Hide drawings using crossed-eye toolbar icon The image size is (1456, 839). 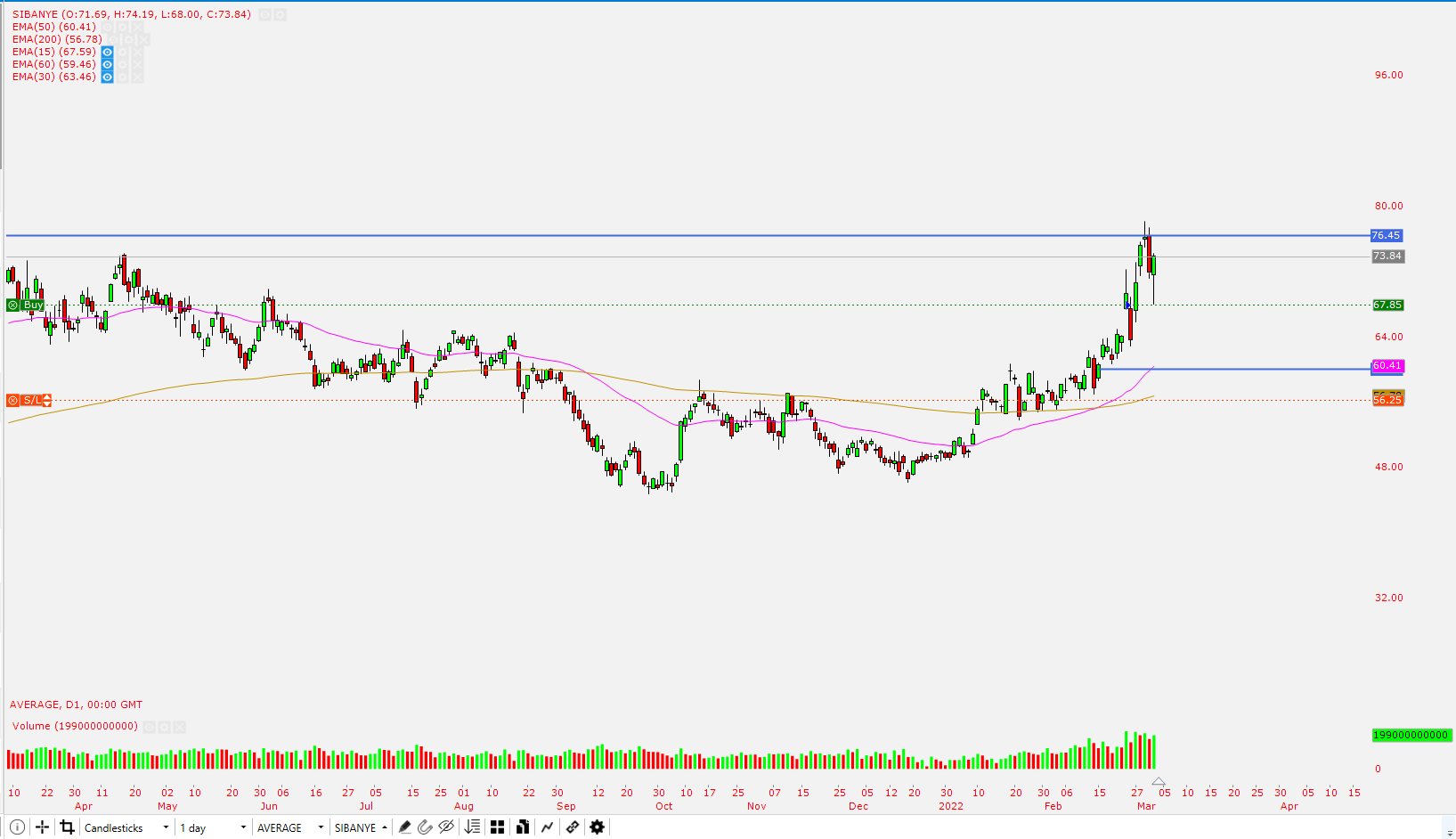[x=447, y=827]
